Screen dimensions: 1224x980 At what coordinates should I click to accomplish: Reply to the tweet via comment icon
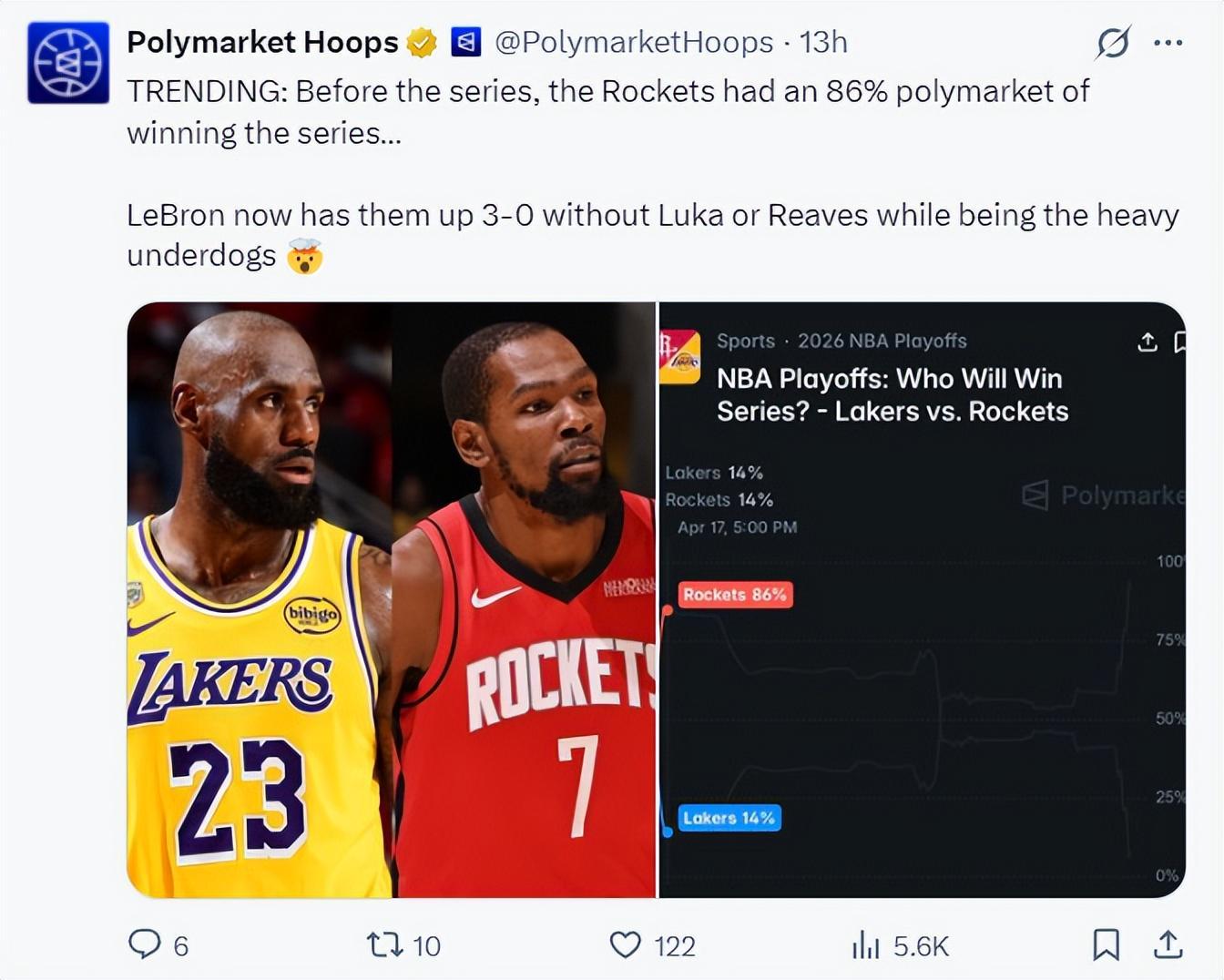[145, 944]
